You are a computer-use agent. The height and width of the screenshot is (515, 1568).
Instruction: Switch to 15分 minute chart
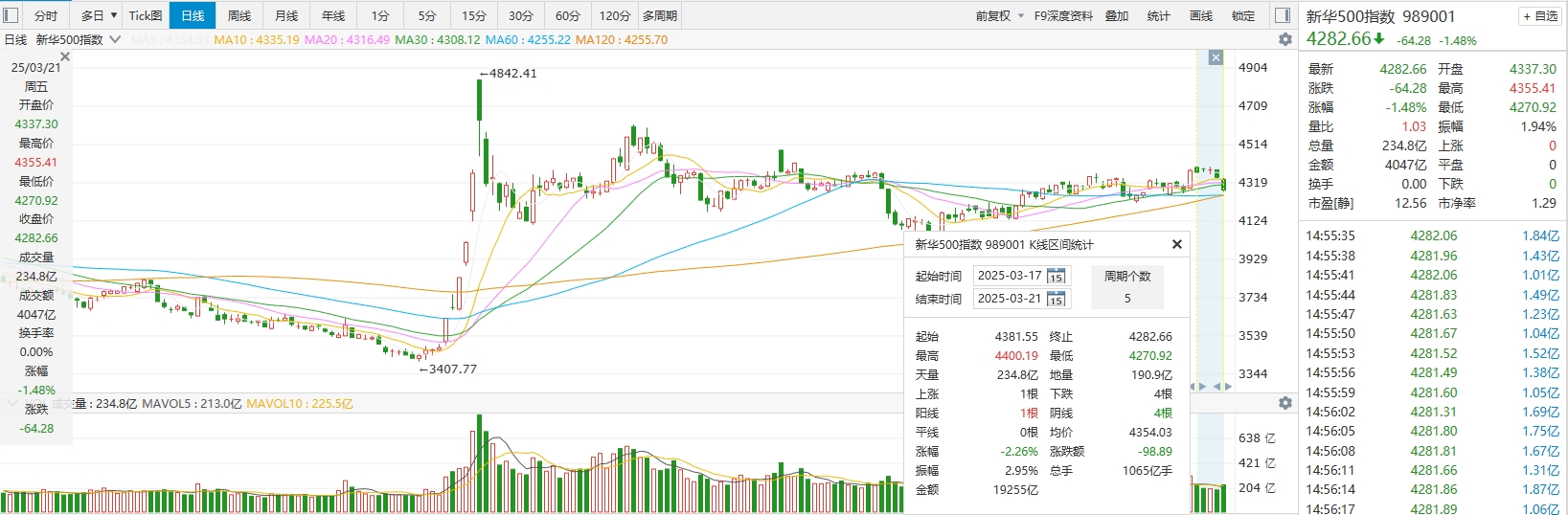[x=474, y=15]
